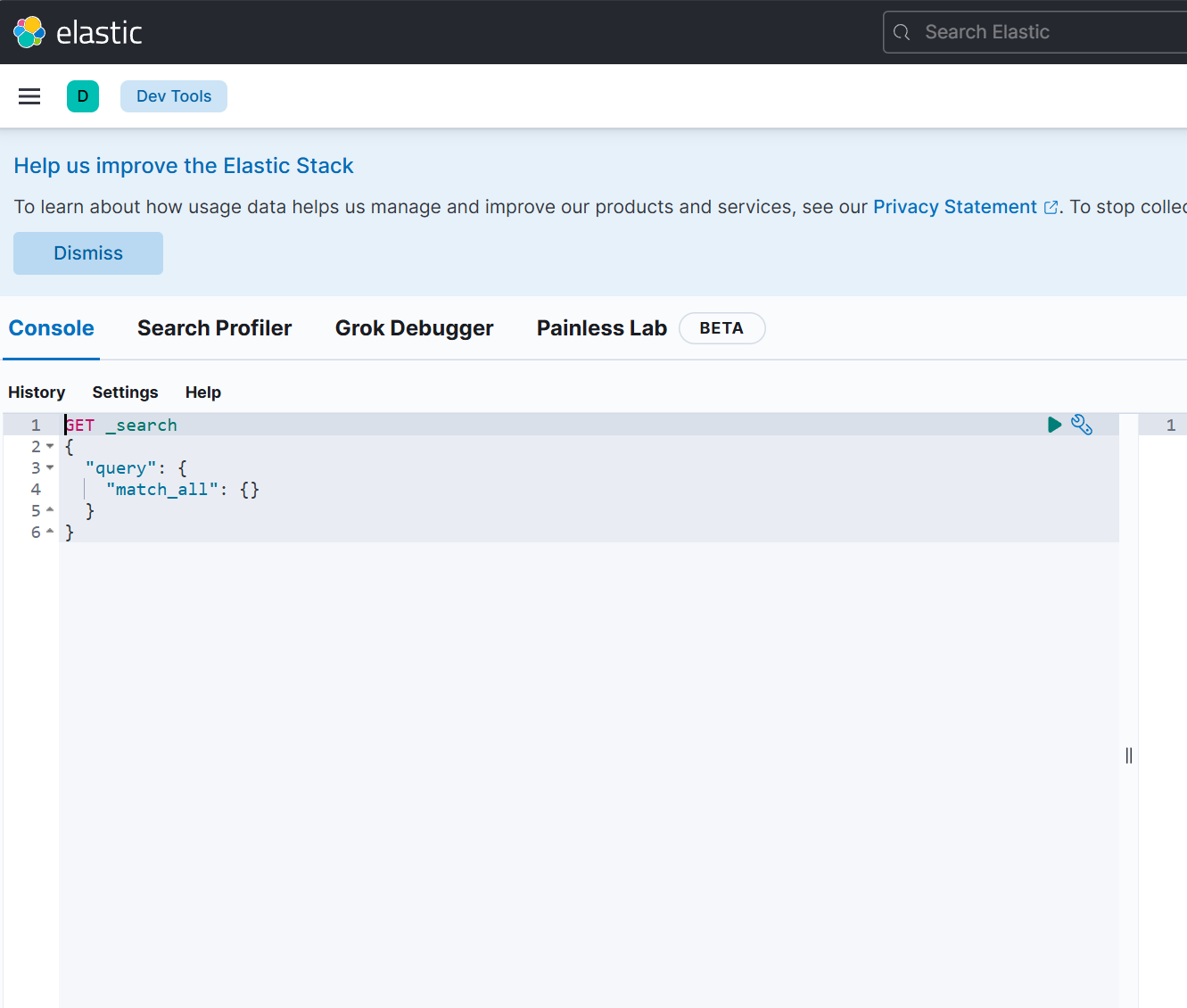Open the console Help menu

tap(203, 392)
